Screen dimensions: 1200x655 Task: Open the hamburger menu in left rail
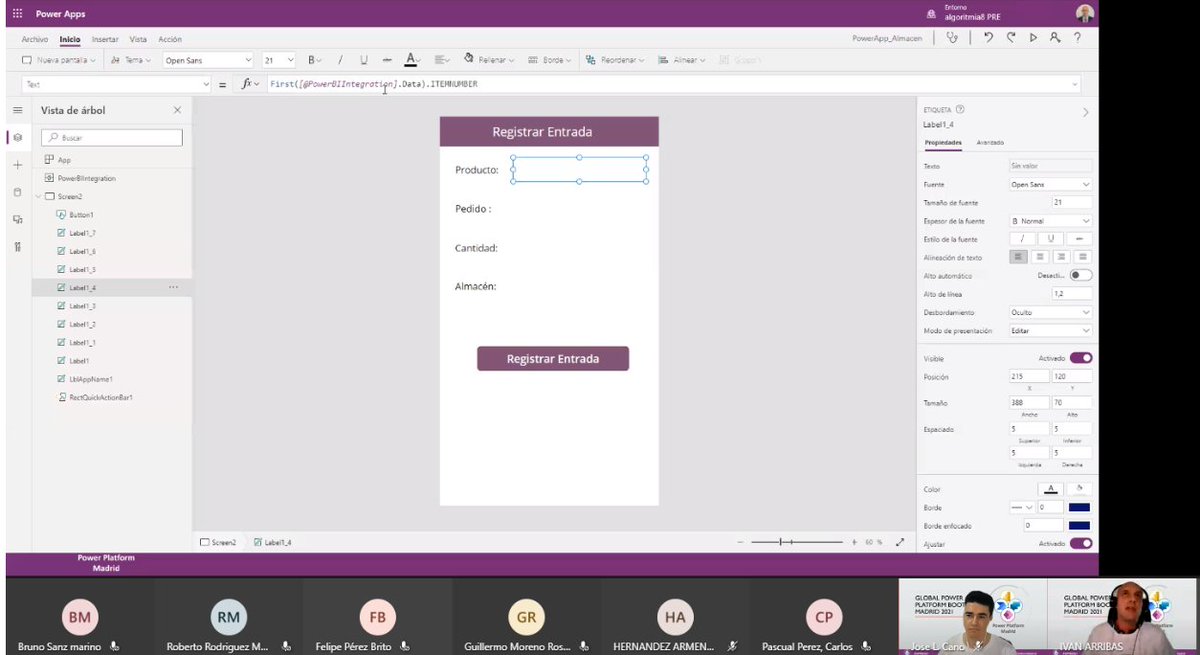pyautogui.click(x=17, y=110)
